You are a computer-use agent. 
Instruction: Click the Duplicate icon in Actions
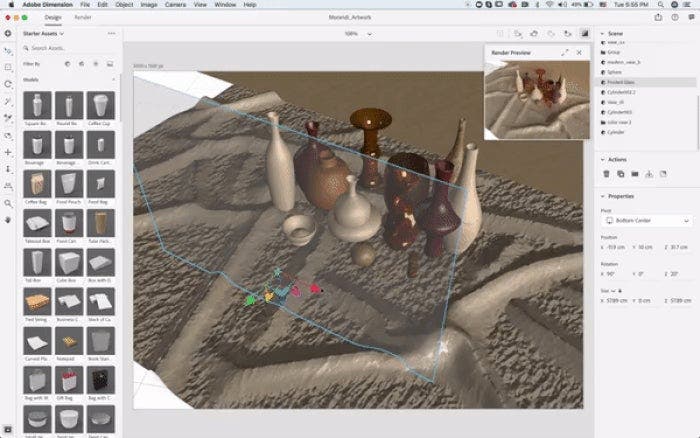[621, 174]
